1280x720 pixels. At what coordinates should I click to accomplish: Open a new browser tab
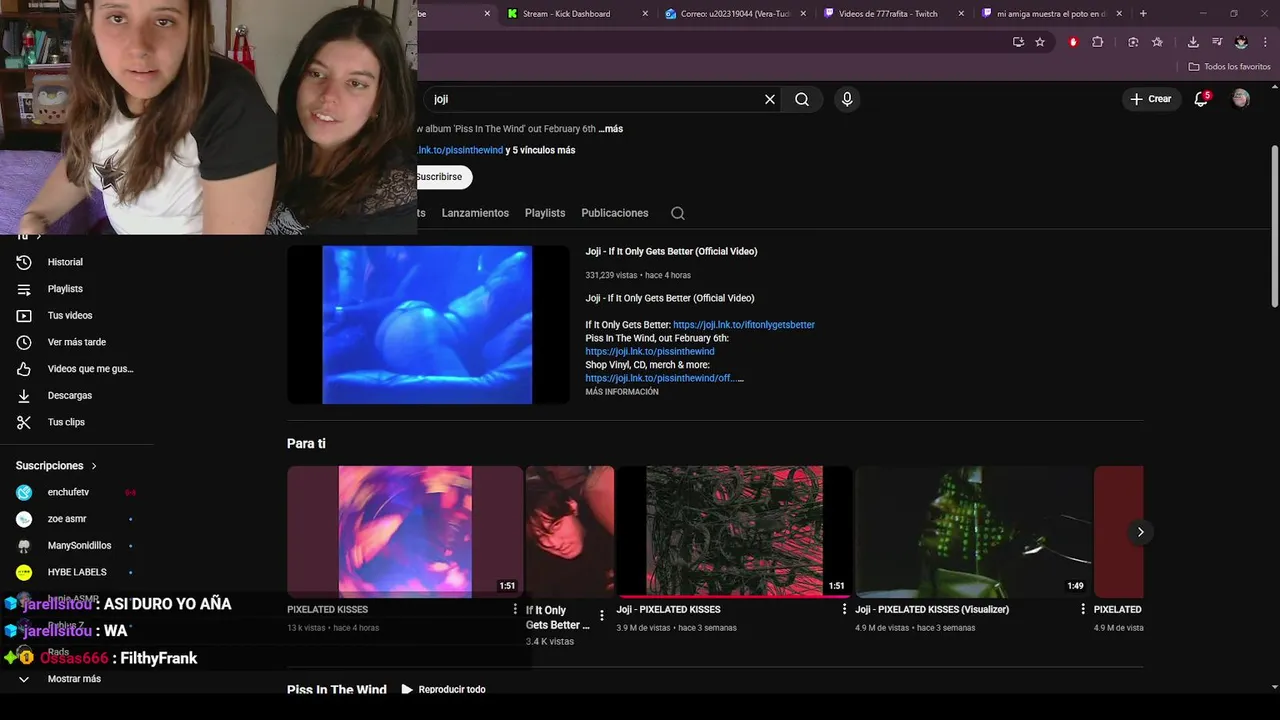[1143, 14]
